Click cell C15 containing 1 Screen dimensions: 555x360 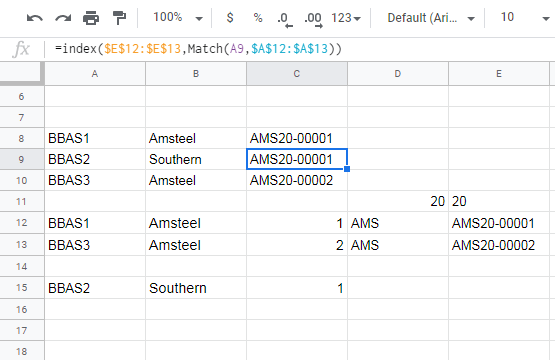click(x=297, y=288)
